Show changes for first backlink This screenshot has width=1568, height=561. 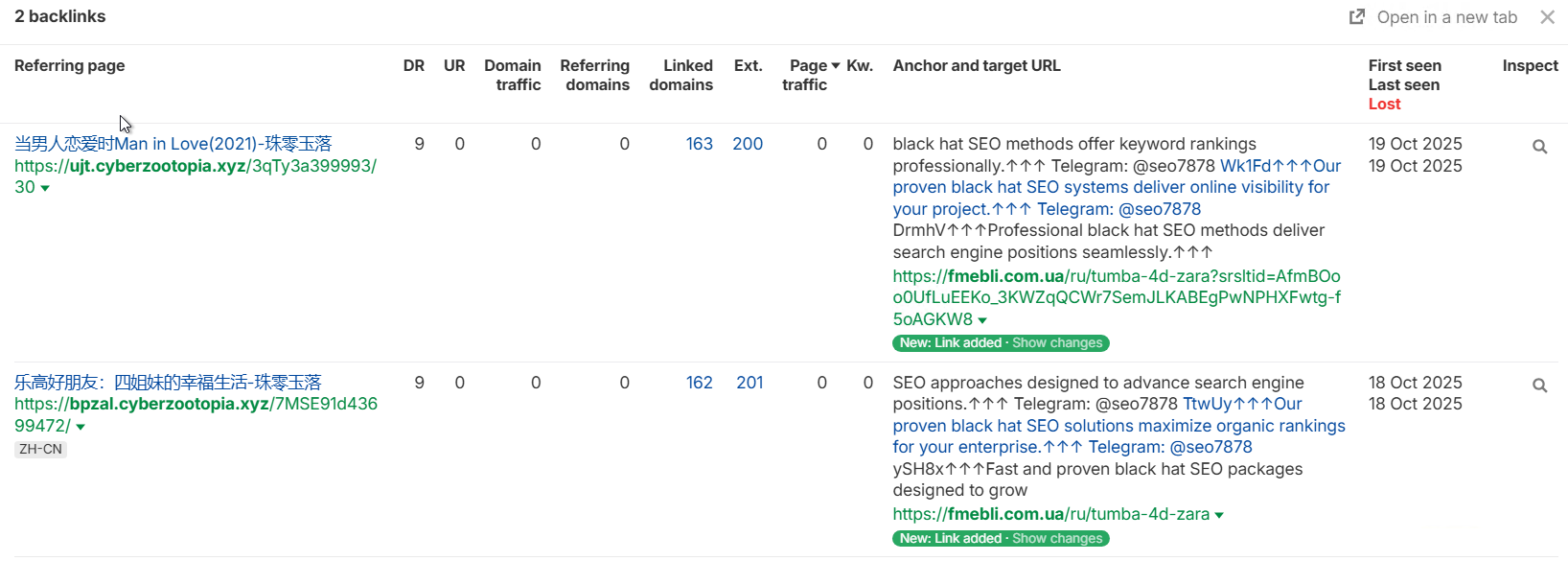click(x=1057, y=343)
